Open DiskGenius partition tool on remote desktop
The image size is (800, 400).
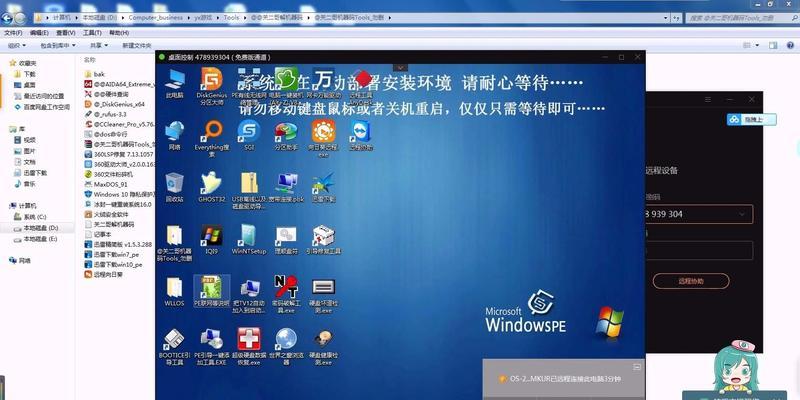point(211,85)
